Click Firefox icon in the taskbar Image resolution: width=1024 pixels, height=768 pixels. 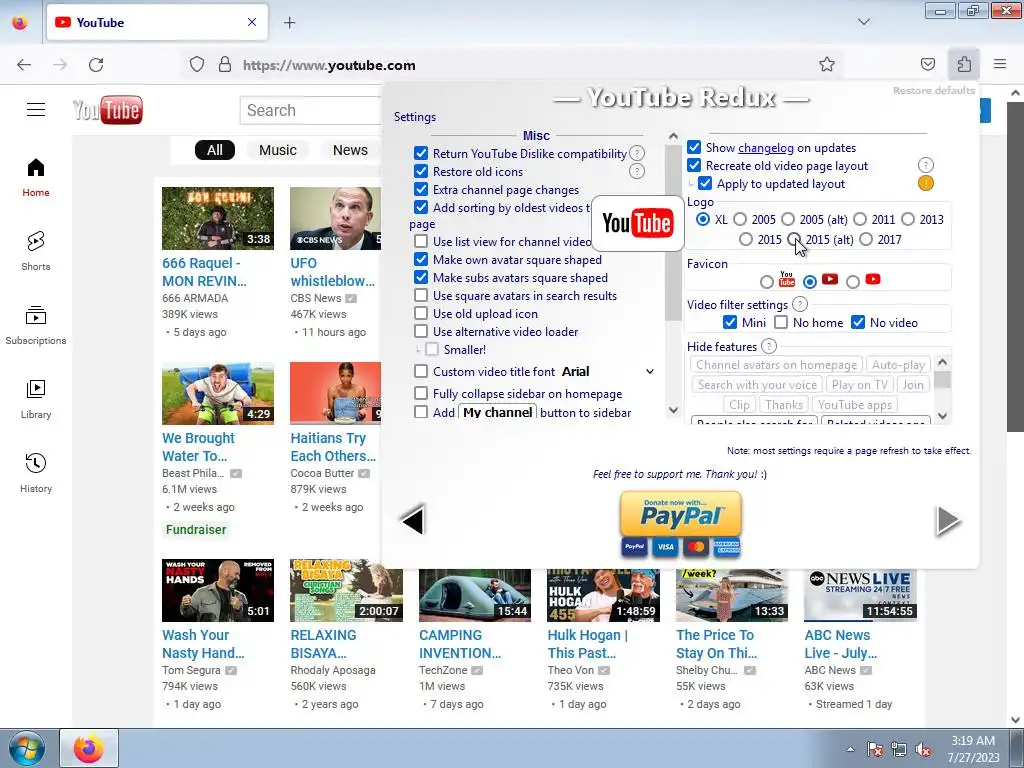[89, 748]
